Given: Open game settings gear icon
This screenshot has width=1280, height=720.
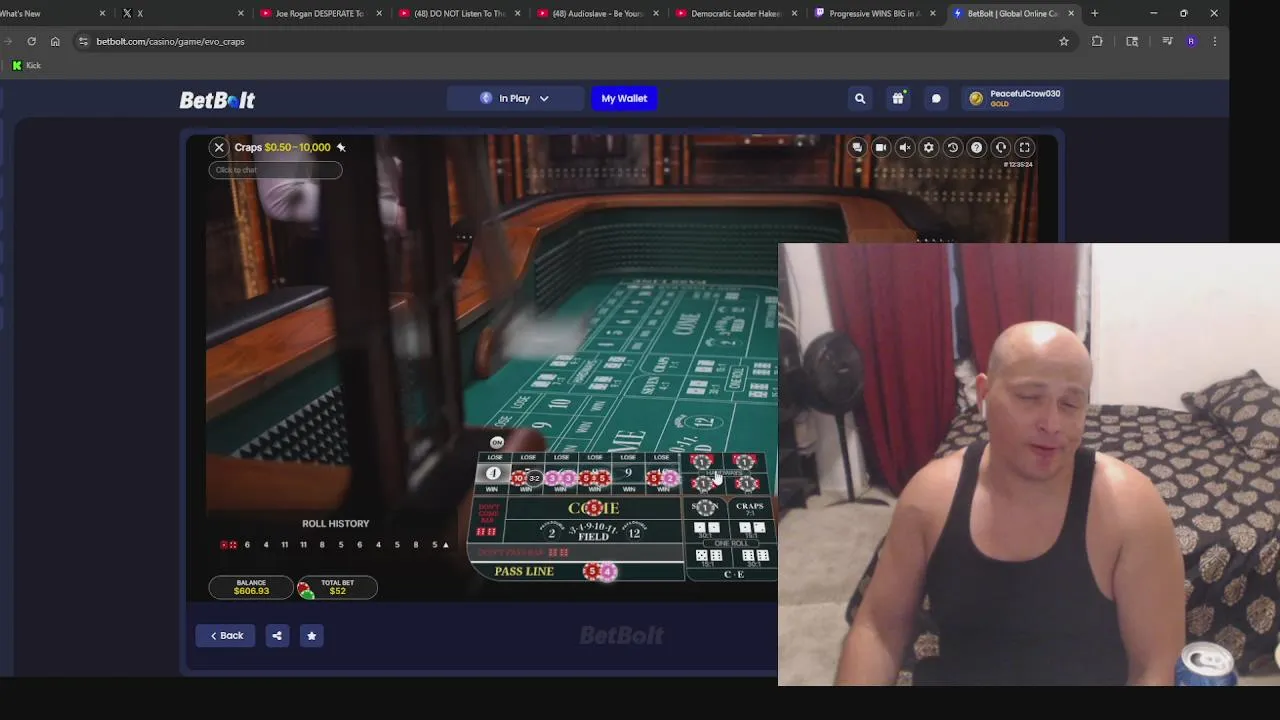Looking at the screenshot, I should [x=929, y=147].
